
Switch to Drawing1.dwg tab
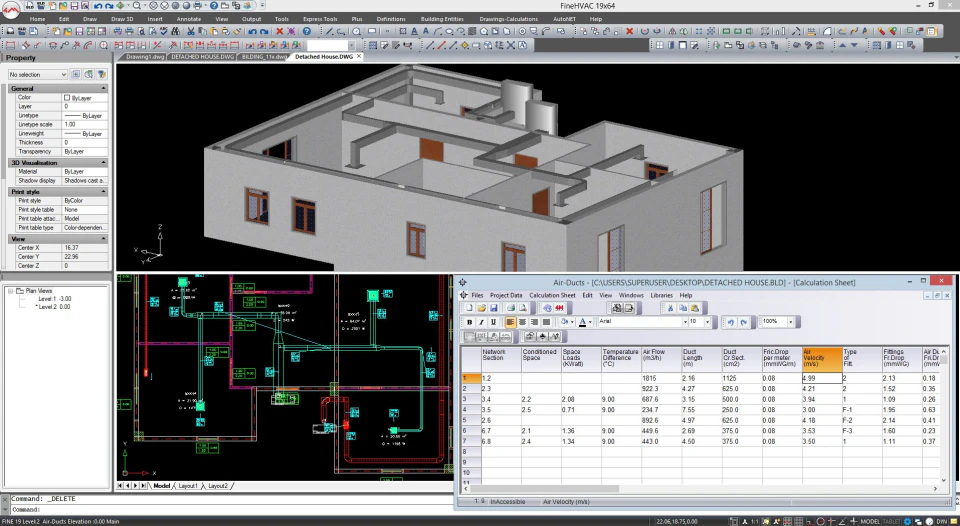[x=144, y=56]
